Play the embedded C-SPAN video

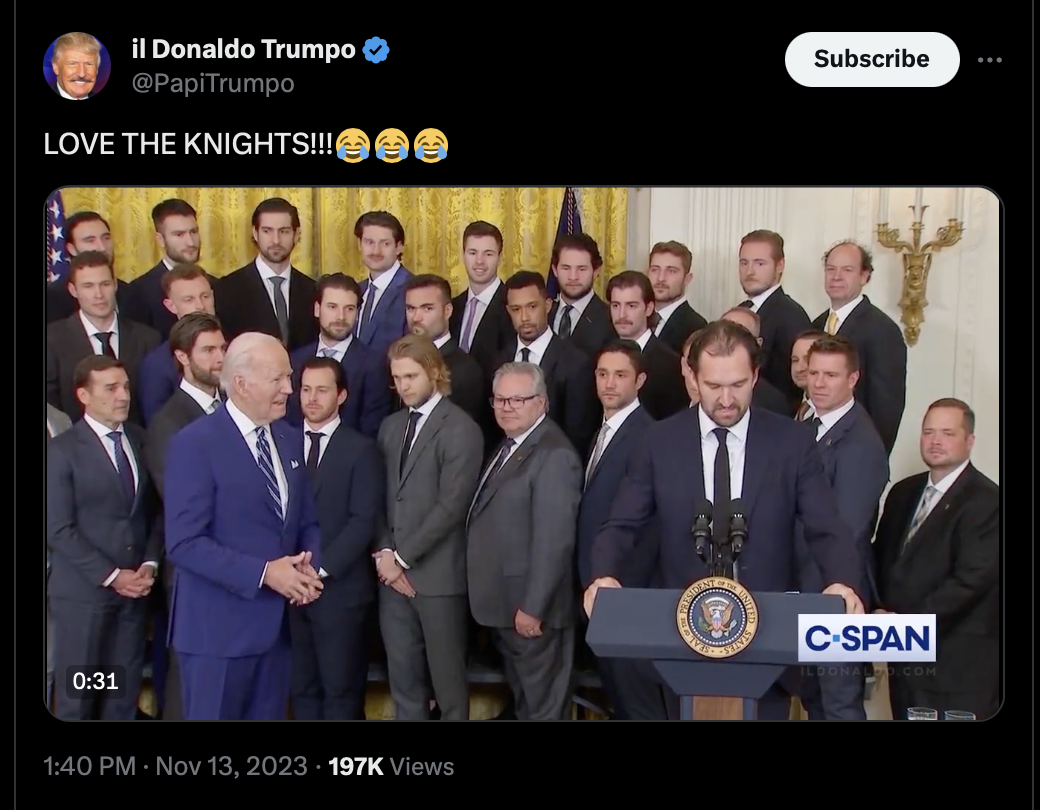point(523,453)
